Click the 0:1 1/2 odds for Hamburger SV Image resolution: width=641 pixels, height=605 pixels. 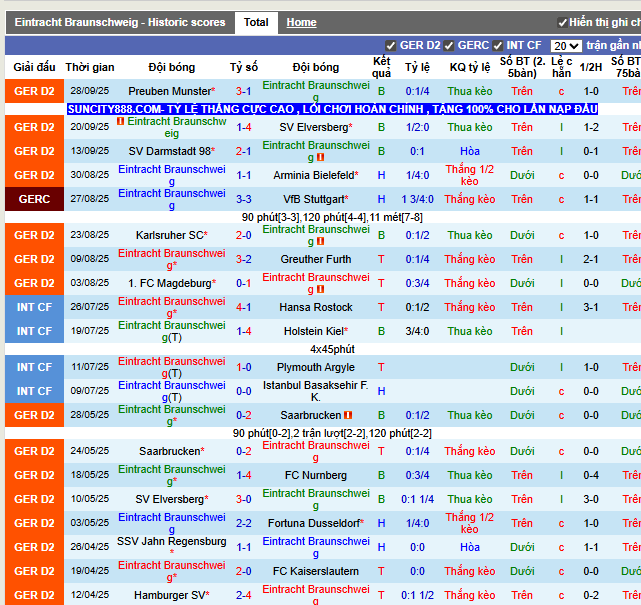pos(417,595)
